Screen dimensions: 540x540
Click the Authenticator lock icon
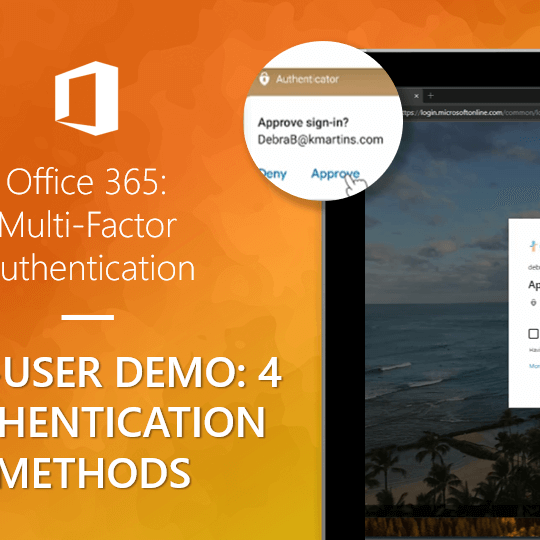[264, 79]
